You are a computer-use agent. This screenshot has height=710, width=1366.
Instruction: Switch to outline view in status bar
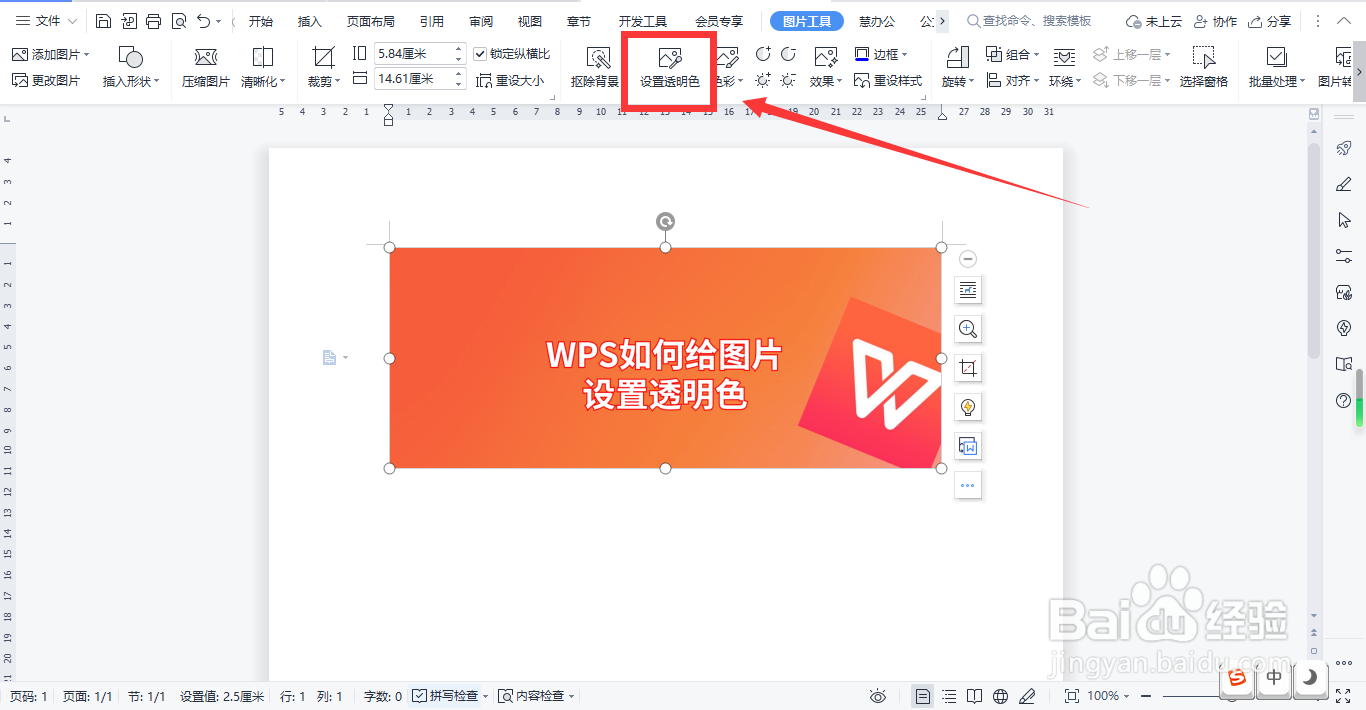tap(949, 696)
